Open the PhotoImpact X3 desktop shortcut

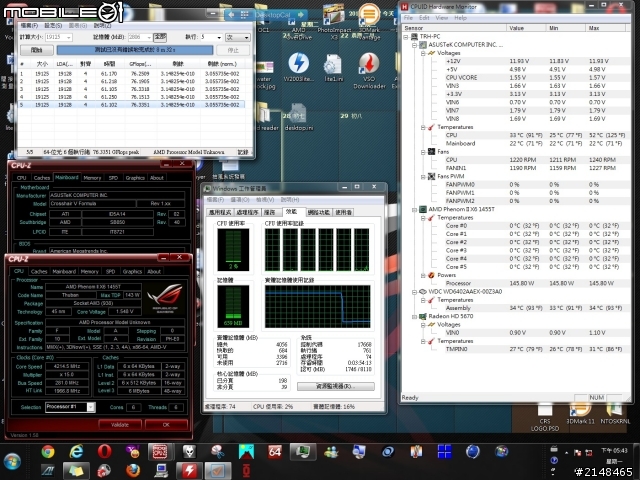[334, 21]
